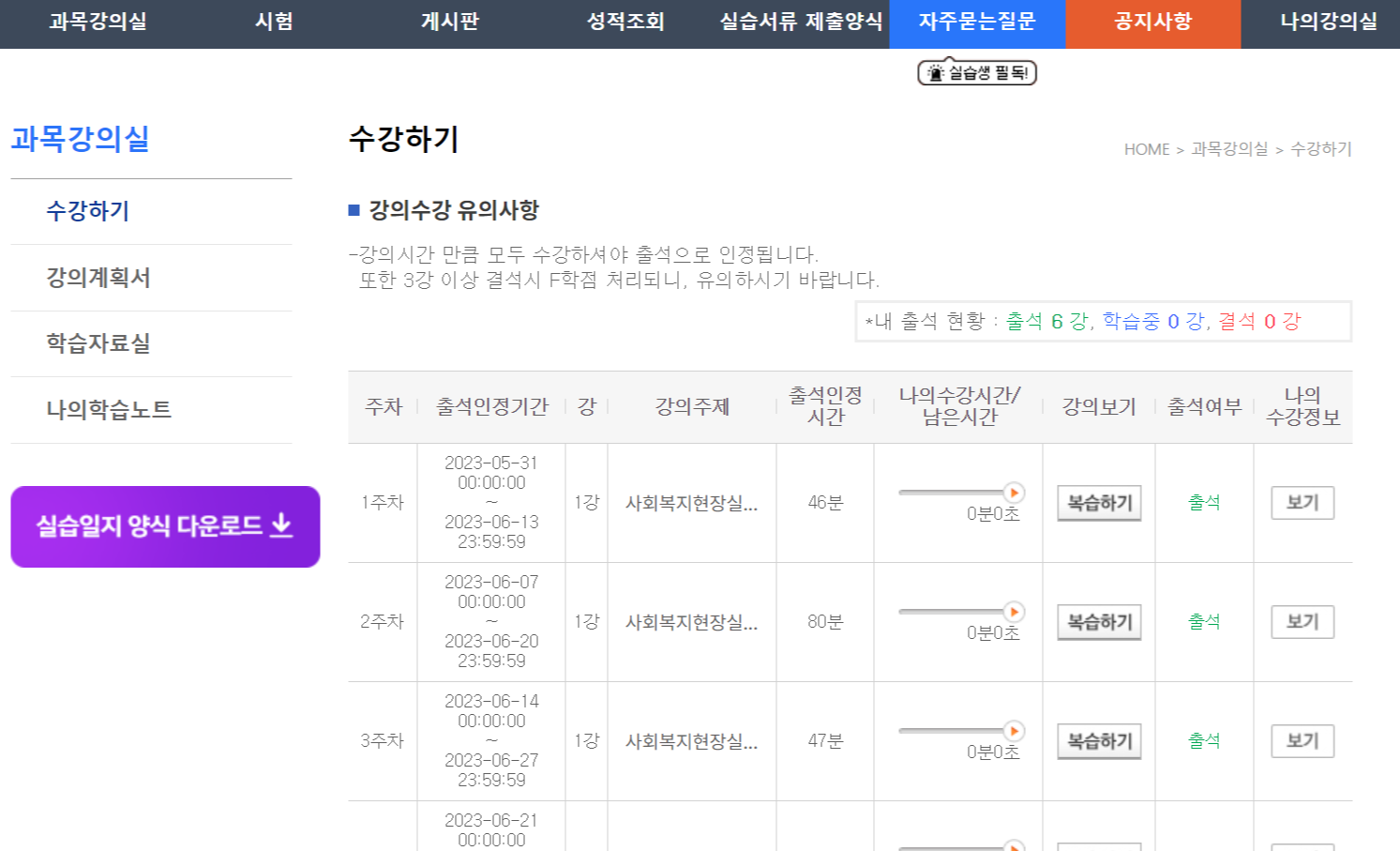The height and width of the screenshot is (851, 1400).
Task: Open the 시험 menu
Action: coord(274,22)
